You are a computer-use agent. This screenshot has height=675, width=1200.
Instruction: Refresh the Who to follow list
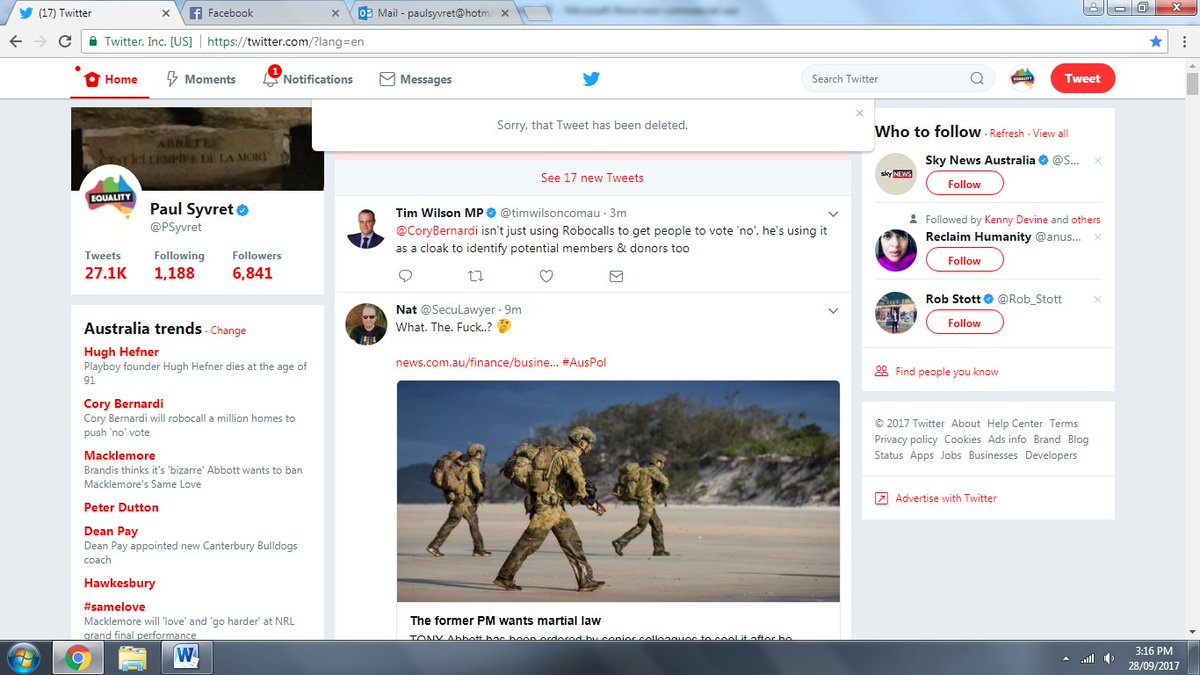1007,133
